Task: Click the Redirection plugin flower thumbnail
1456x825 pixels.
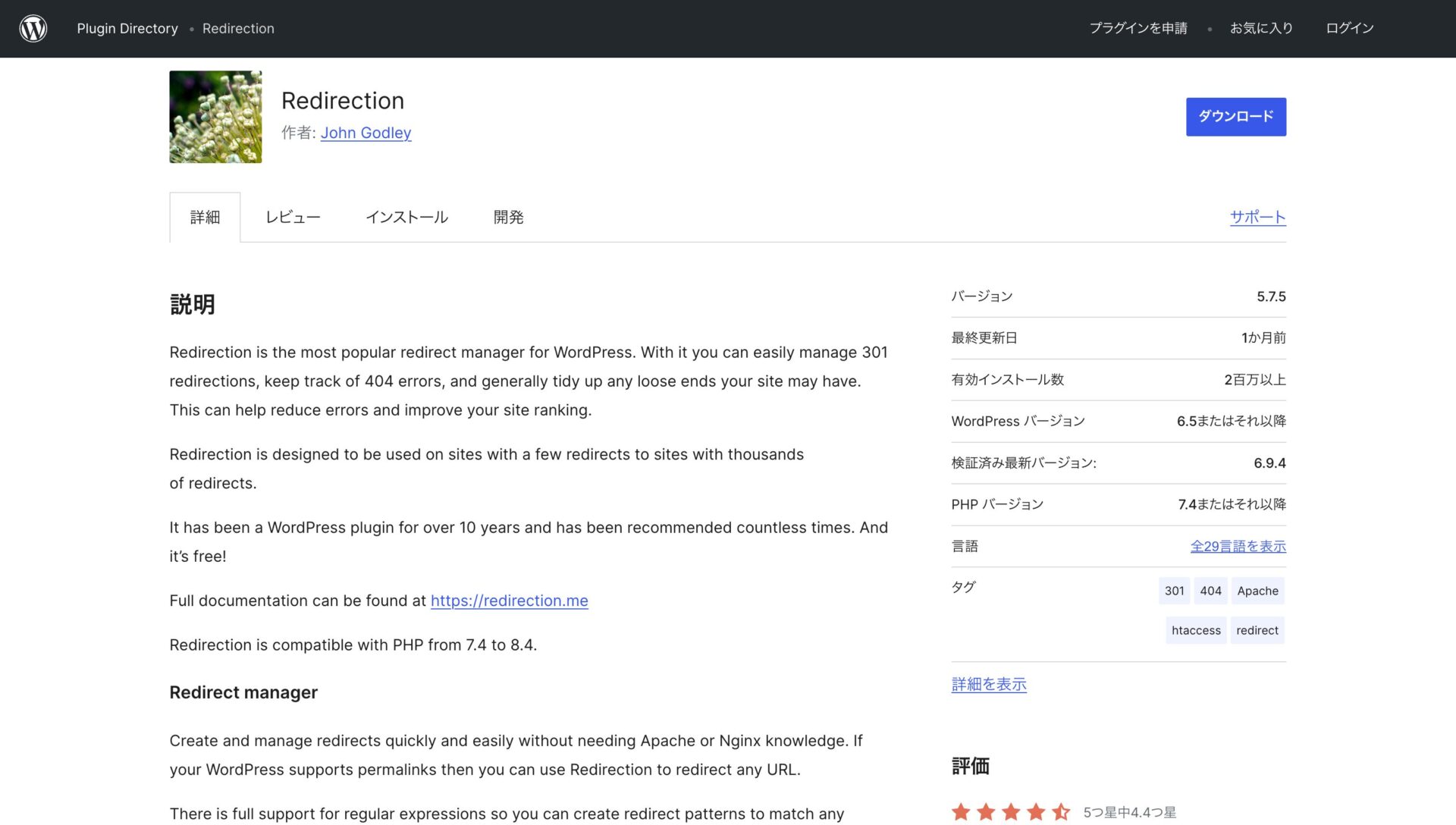Action: tap(215, 117)
